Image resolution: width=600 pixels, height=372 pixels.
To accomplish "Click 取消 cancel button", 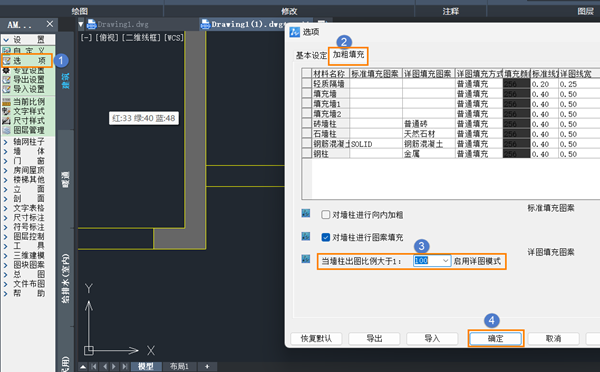I will click(x=553, y=339).
